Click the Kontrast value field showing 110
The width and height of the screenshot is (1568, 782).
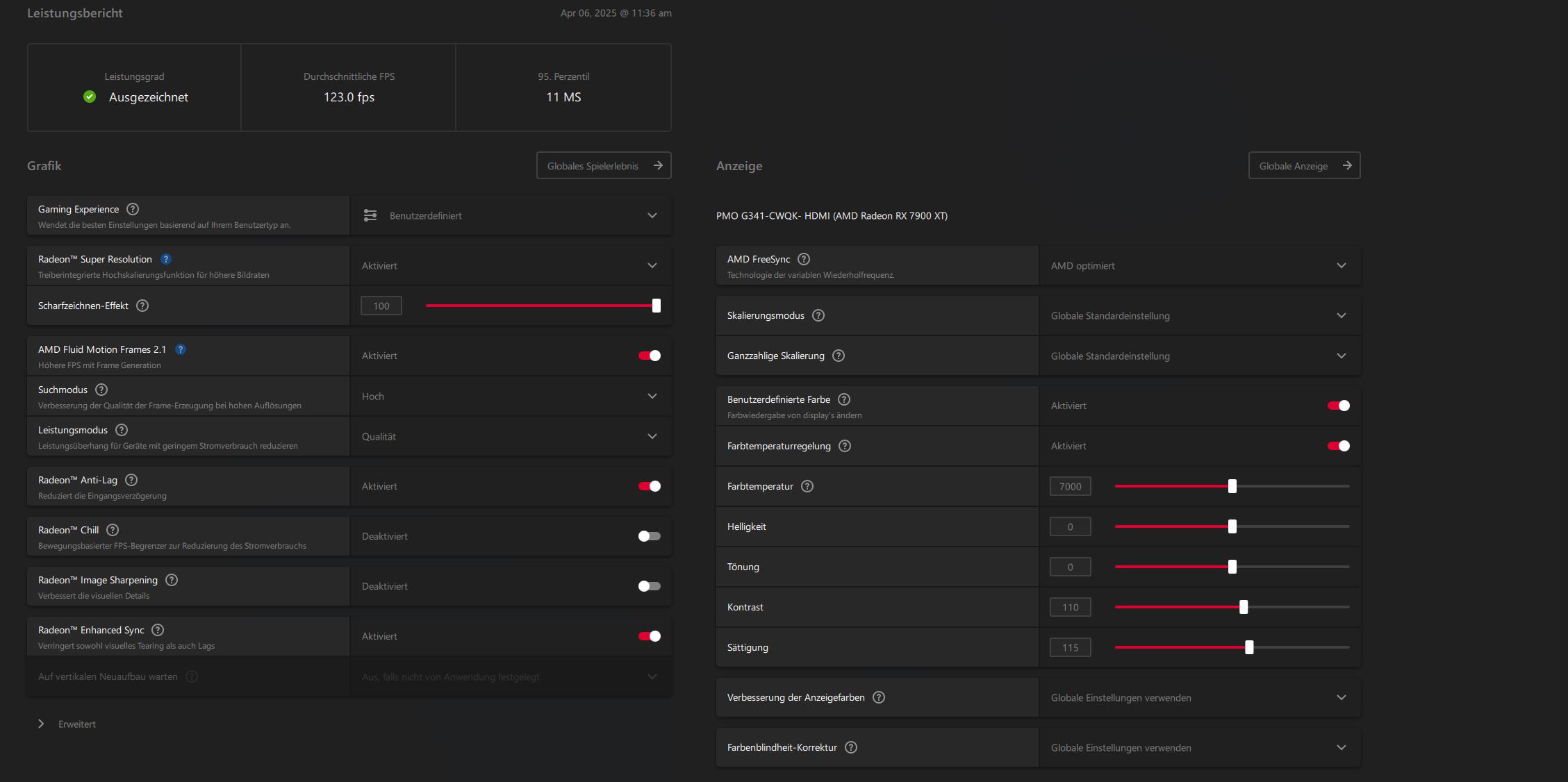(1070, 607)
